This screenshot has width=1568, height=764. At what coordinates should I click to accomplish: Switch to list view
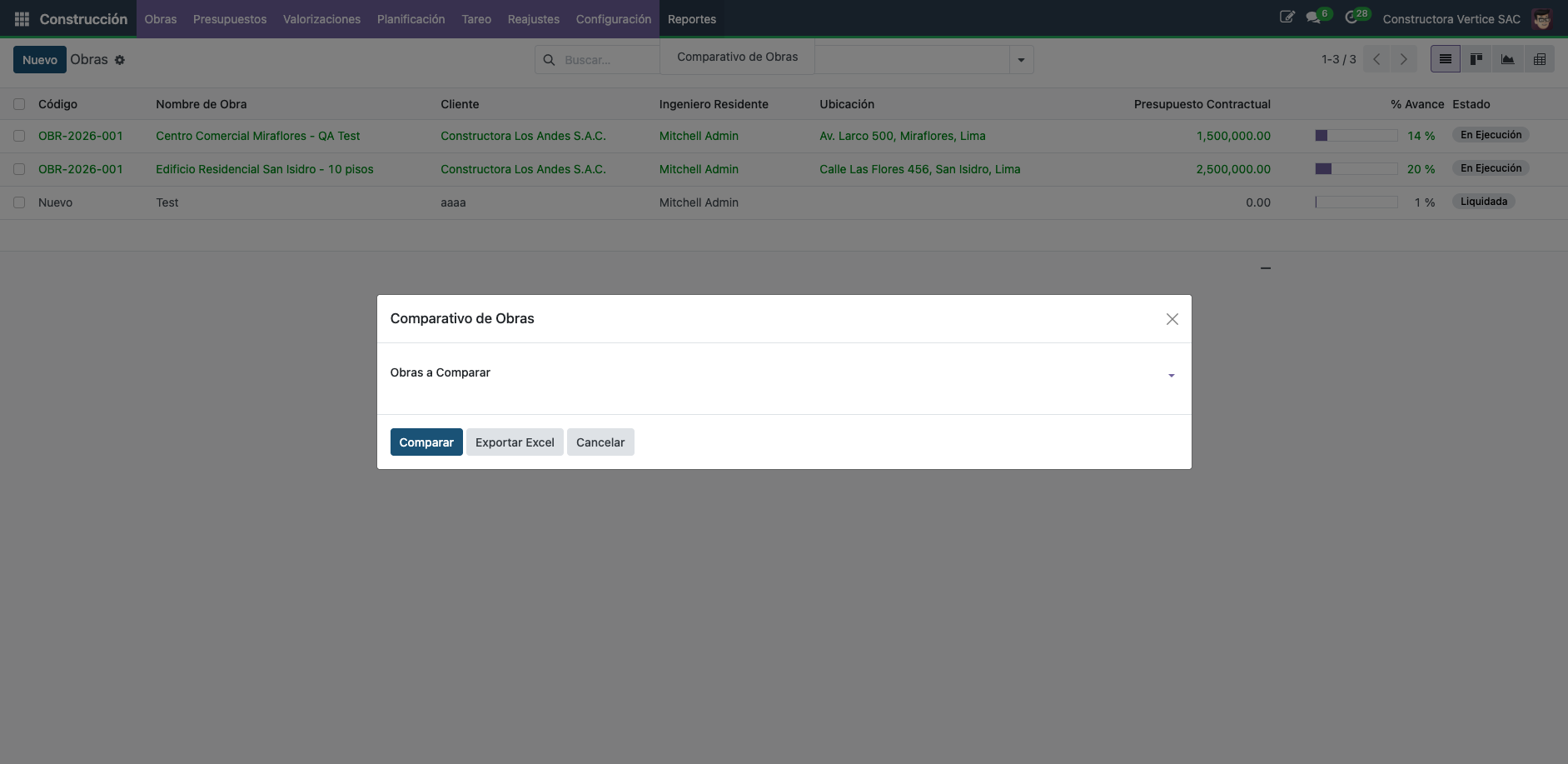click(x=1446, y=59)
